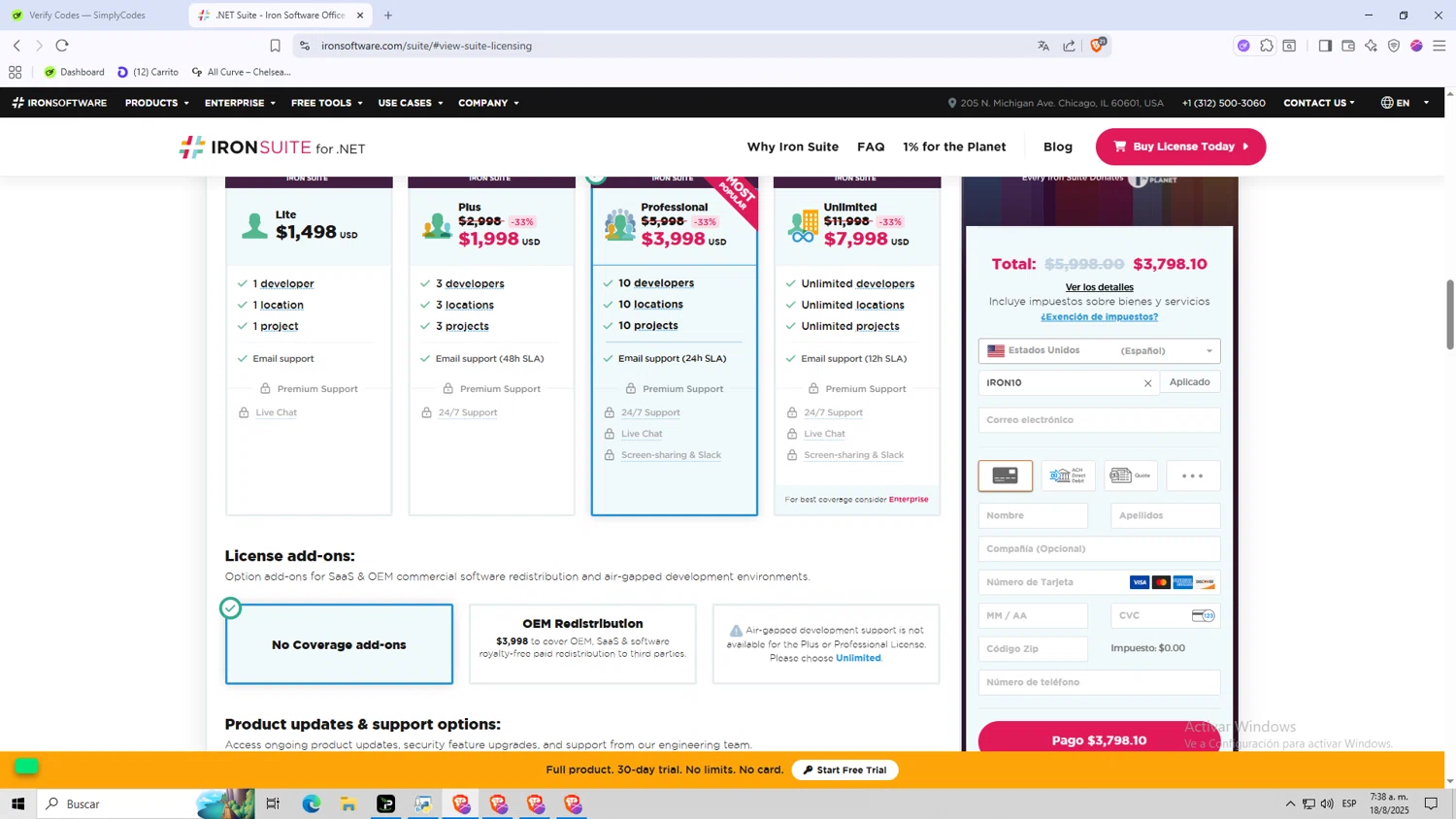Expand the Free Tools menu

click(x=326, y=103)
